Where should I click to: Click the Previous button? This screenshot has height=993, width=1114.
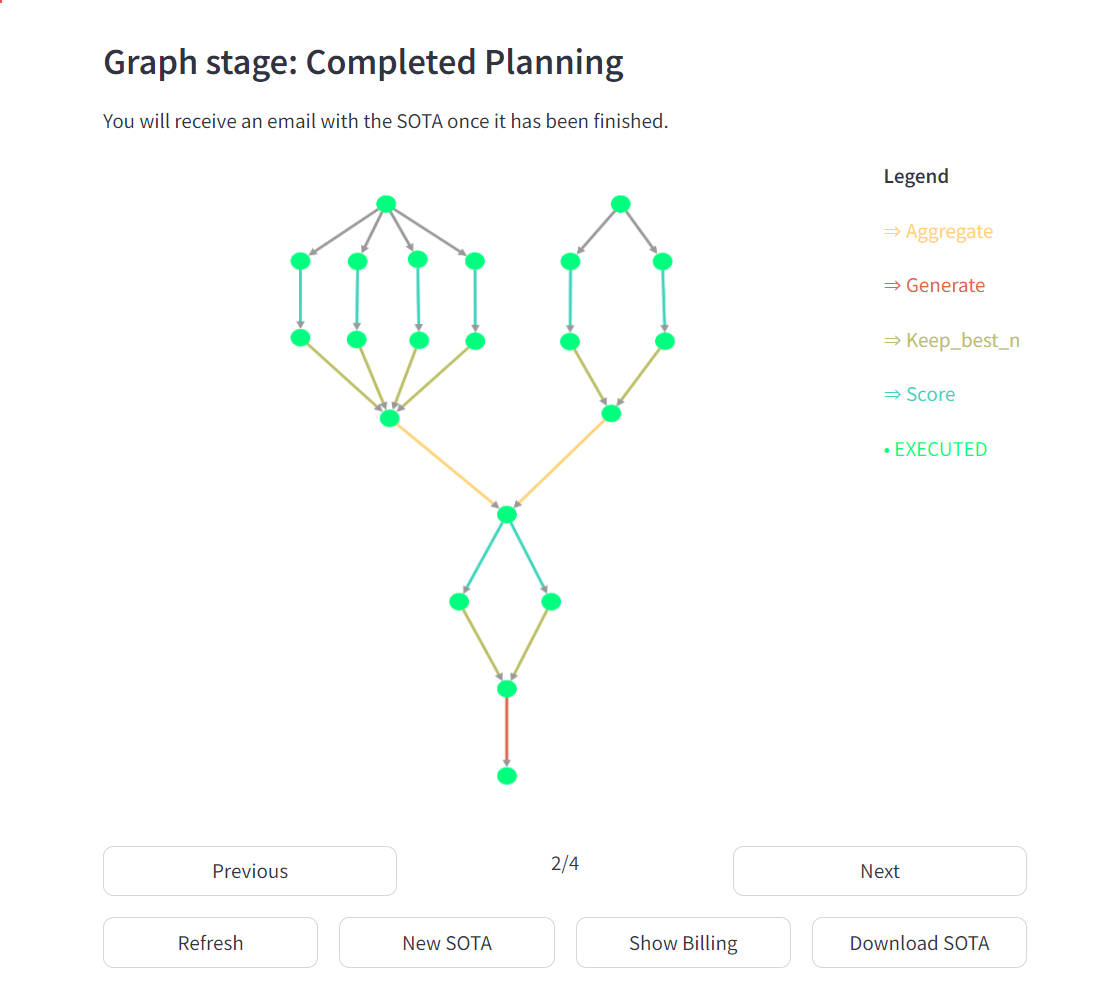point(249,871)
